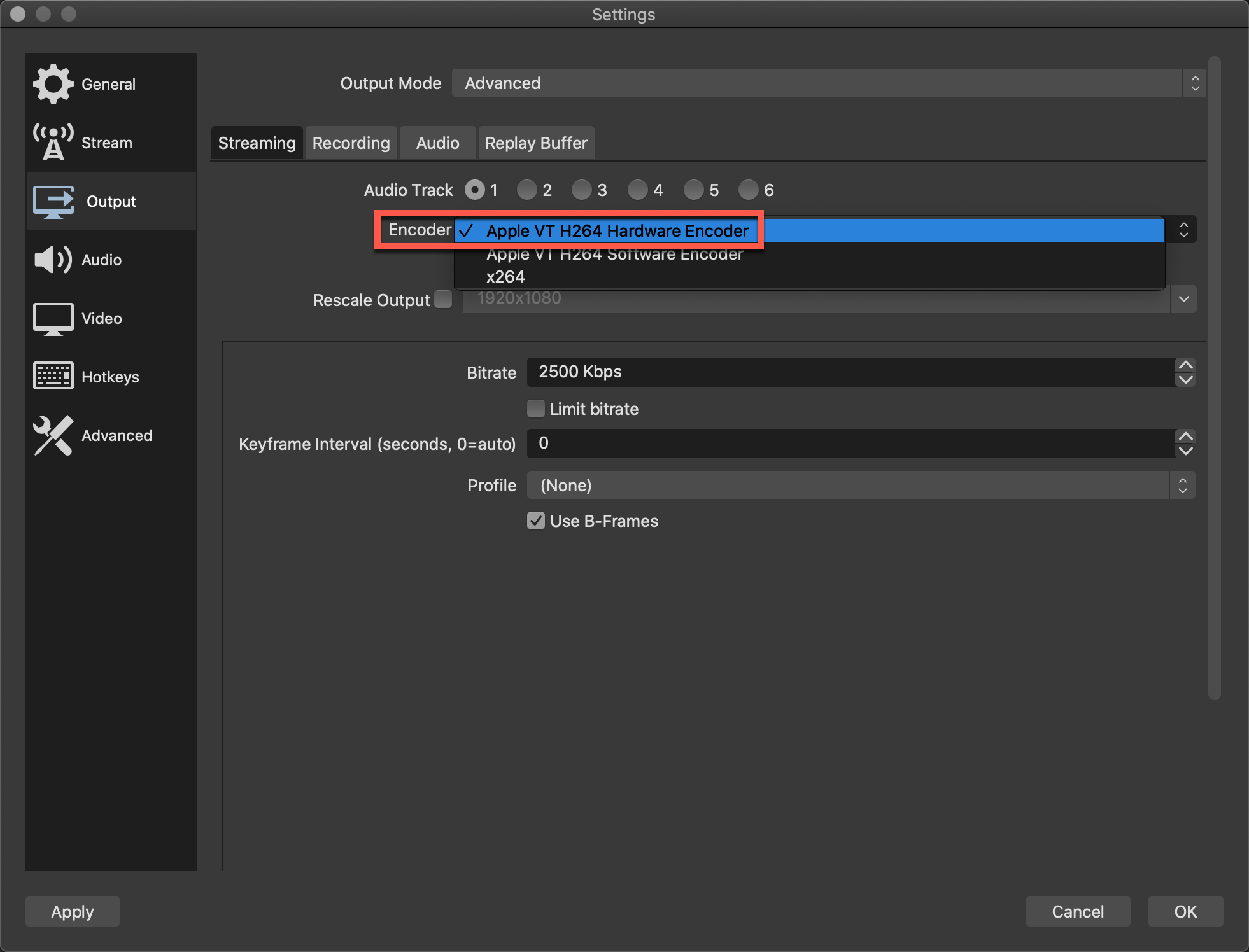Disable the Use B-Frames checkbox

pos(535,521)
